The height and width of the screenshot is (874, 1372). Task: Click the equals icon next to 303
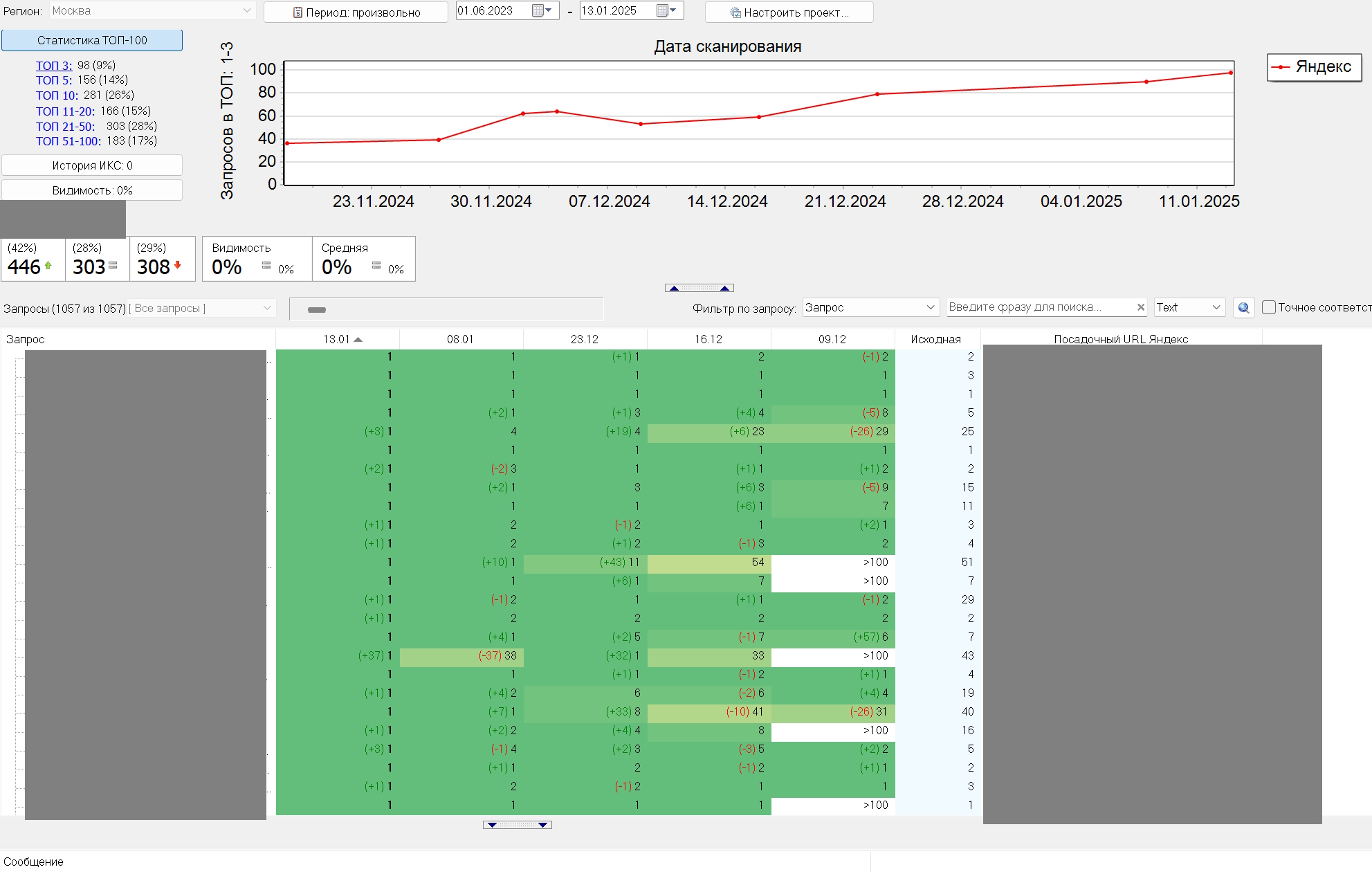pos(113,265)
